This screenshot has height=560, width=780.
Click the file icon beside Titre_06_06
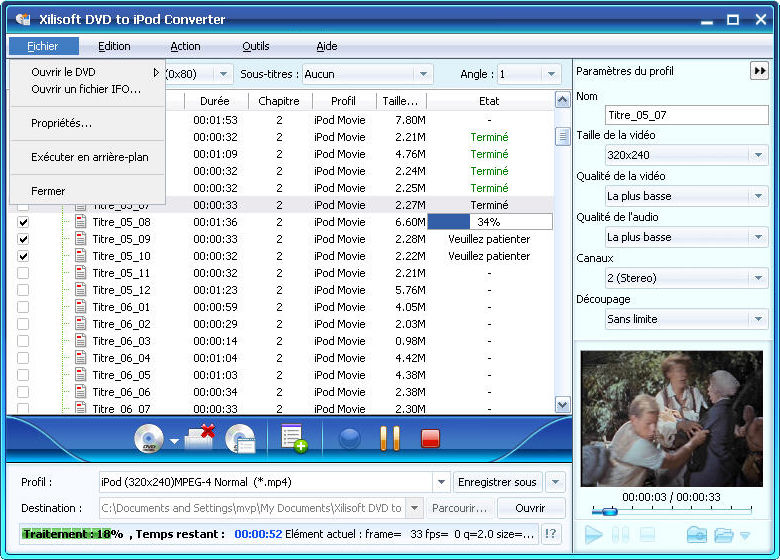pos(80,391)
